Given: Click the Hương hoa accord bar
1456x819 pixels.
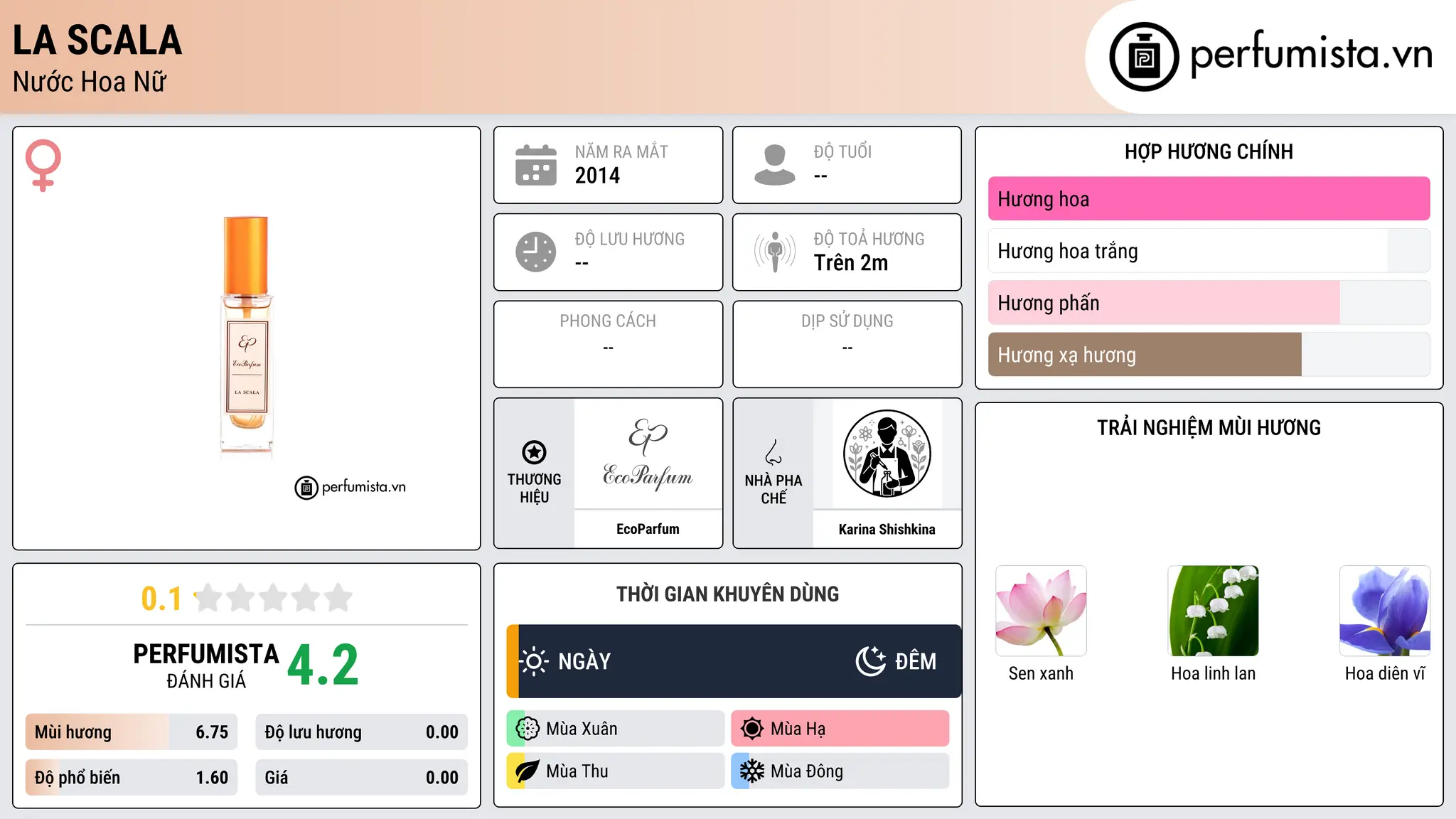Looking at the screenshot, I should [1209, 199].
